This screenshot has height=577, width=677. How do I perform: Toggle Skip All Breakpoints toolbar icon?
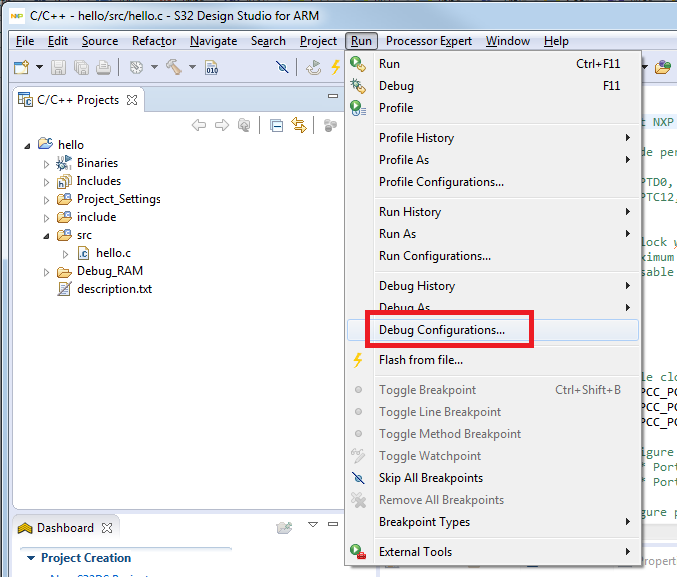pyautogui.click(x=282, y=67)
